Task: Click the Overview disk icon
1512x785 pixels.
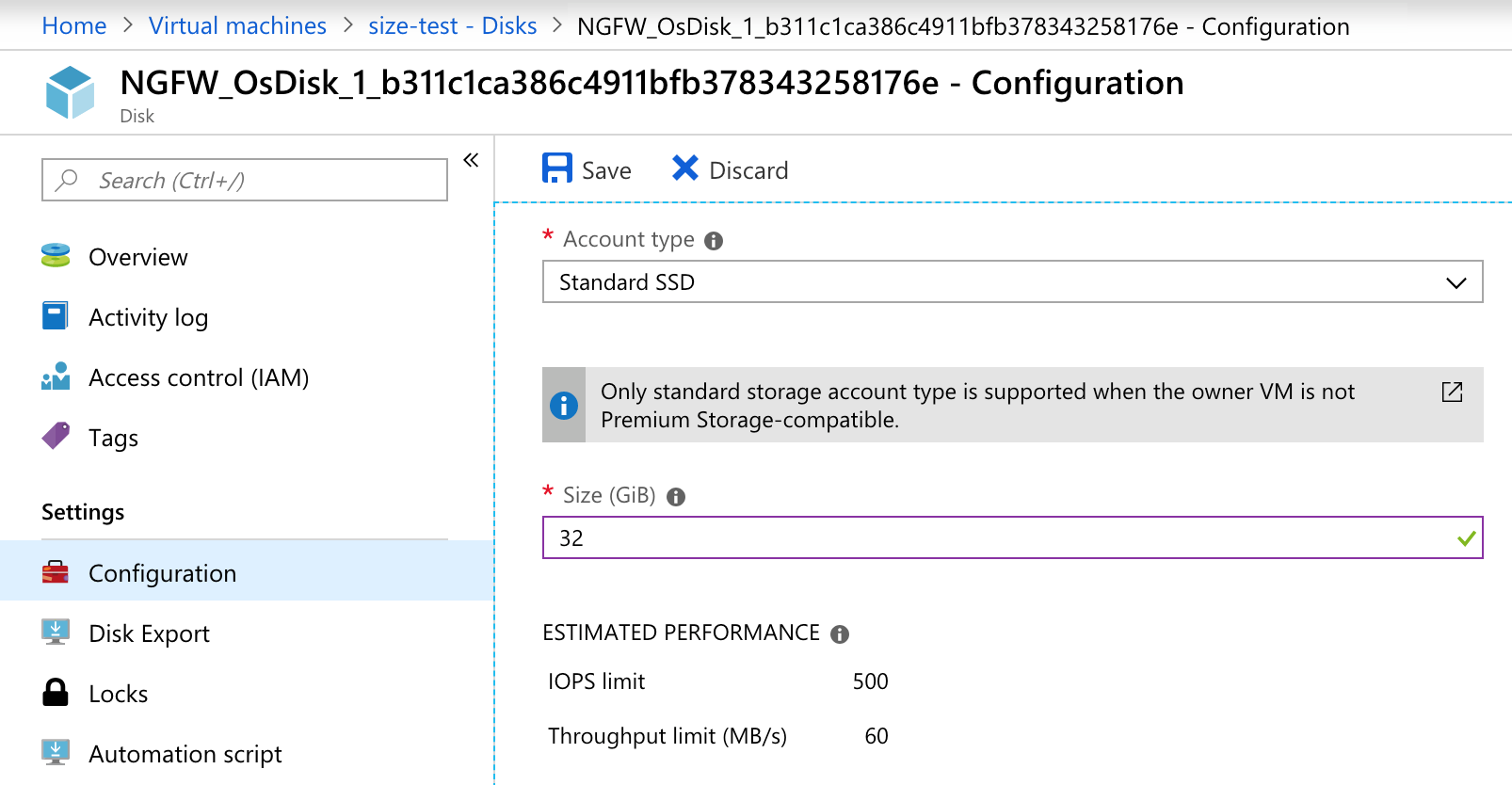Action: (56, 256)
